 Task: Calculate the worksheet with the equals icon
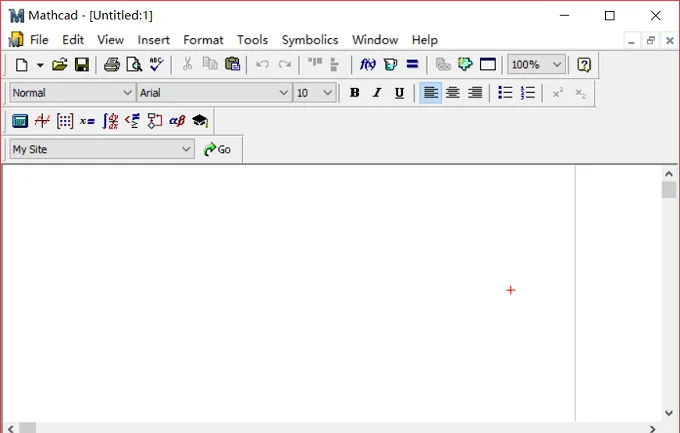click(412, 64)
